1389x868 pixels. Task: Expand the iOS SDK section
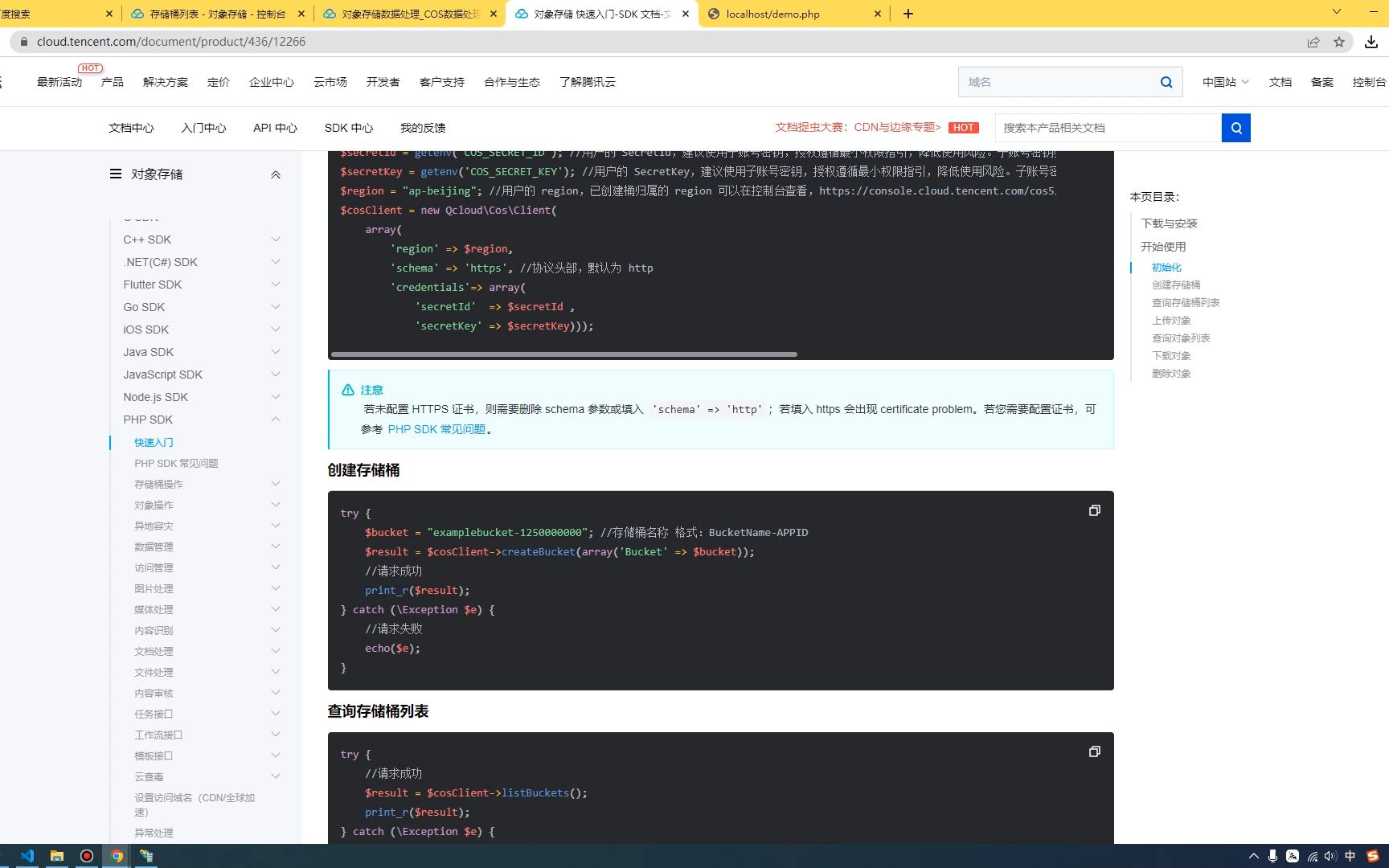click(x=276, y=330)
